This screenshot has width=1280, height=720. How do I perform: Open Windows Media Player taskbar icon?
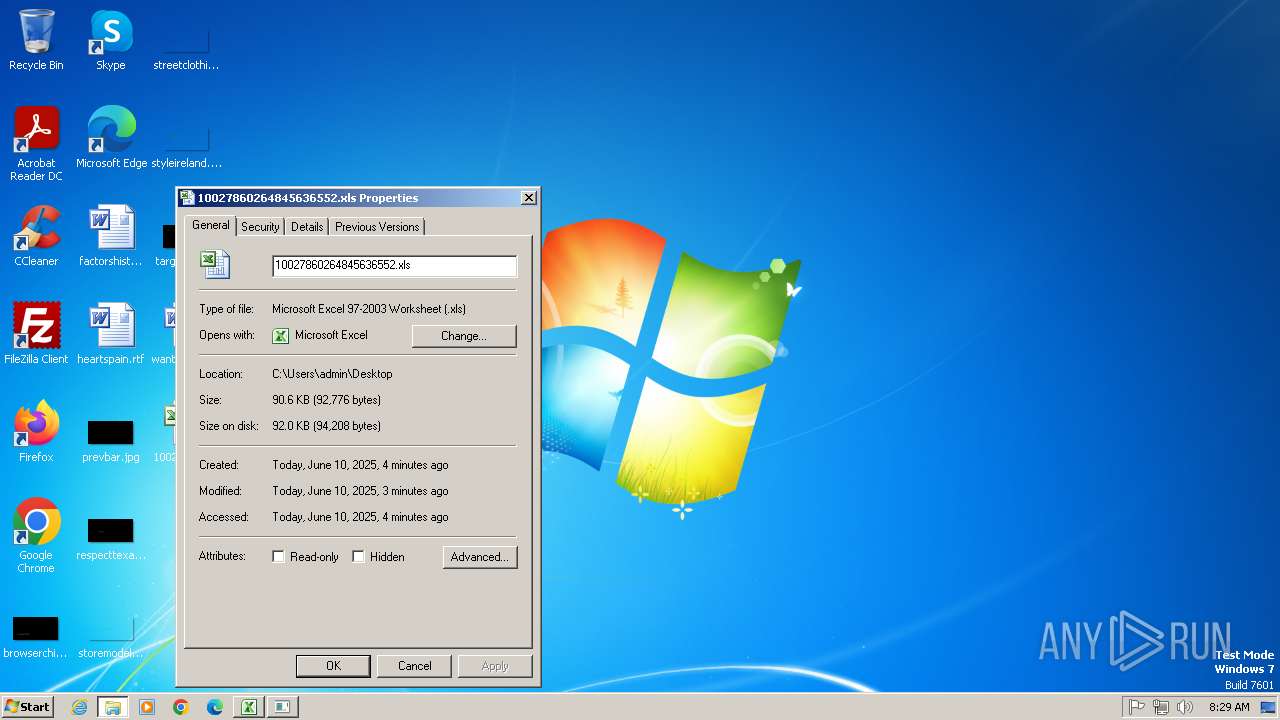coord(147,707)
